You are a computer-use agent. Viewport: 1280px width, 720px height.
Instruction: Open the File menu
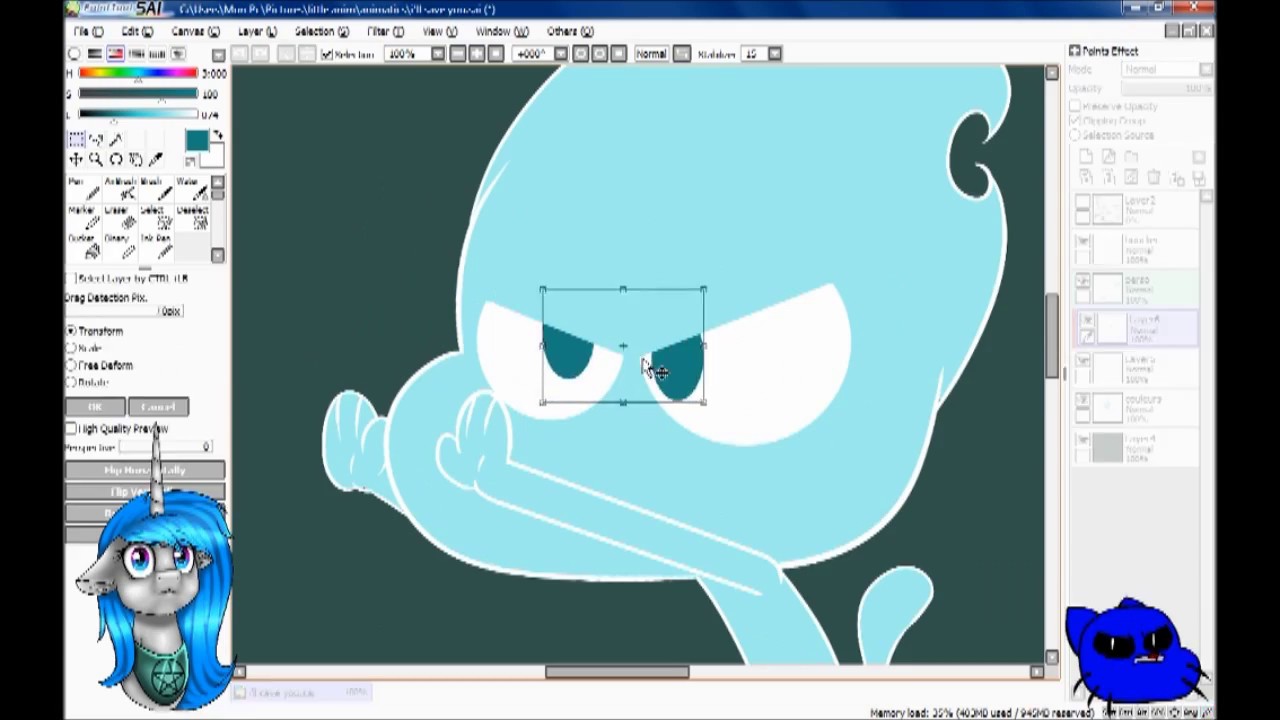tap(88, 32)
